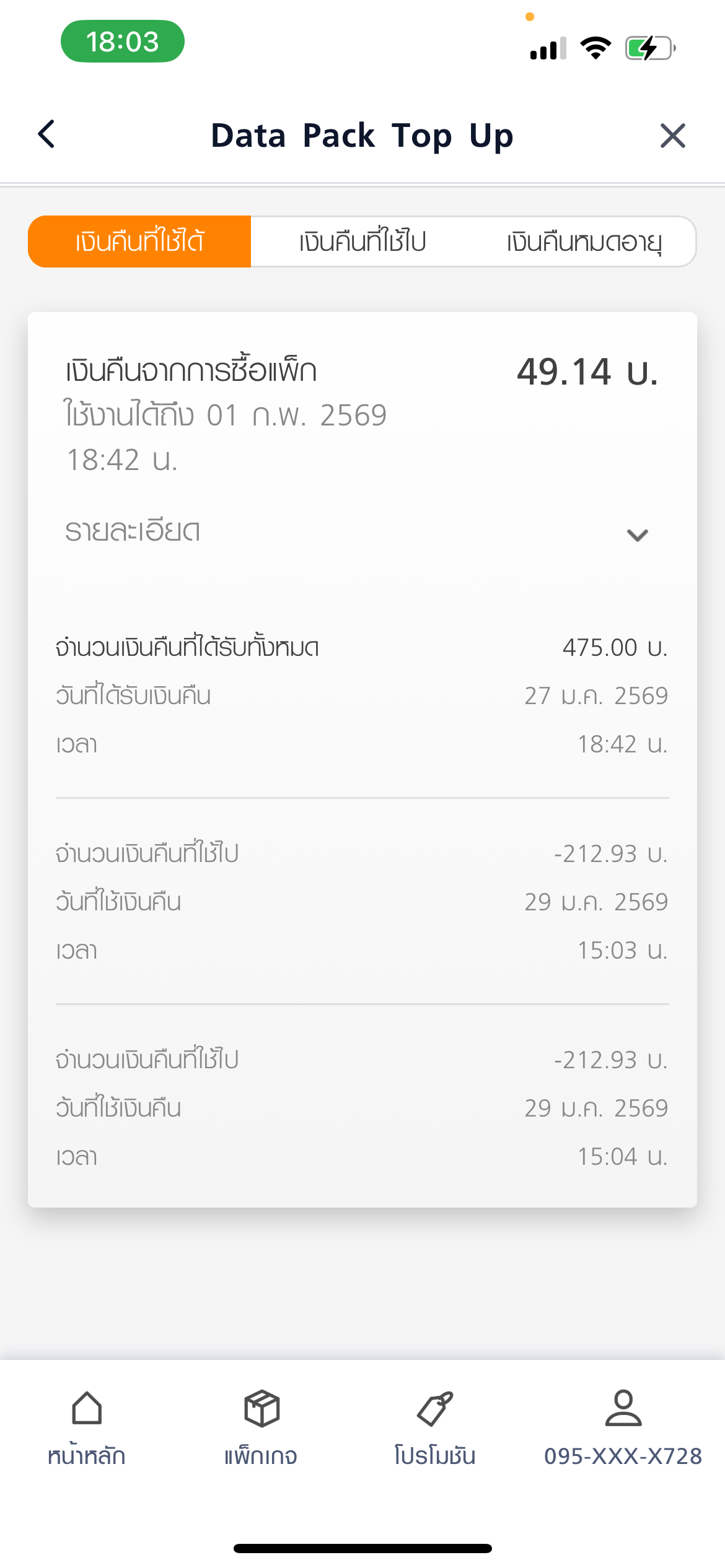This screenshot has width=725, height=1568.
Task: Switch to the เงินคืนที่ใช้ไป tab
Action: pyautogui.click(x=362, y=242)
